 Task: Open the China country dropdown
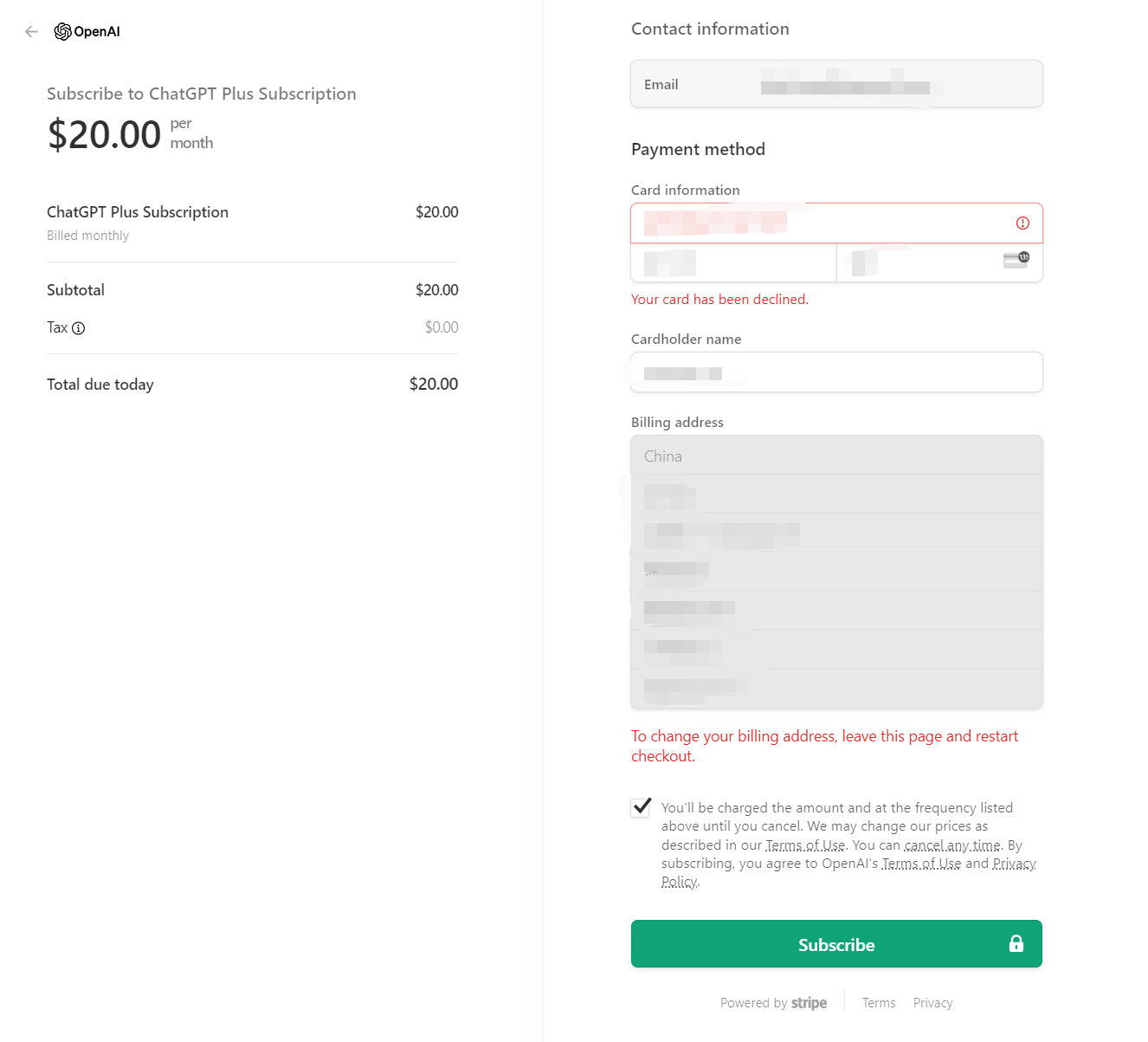point(836,456)
